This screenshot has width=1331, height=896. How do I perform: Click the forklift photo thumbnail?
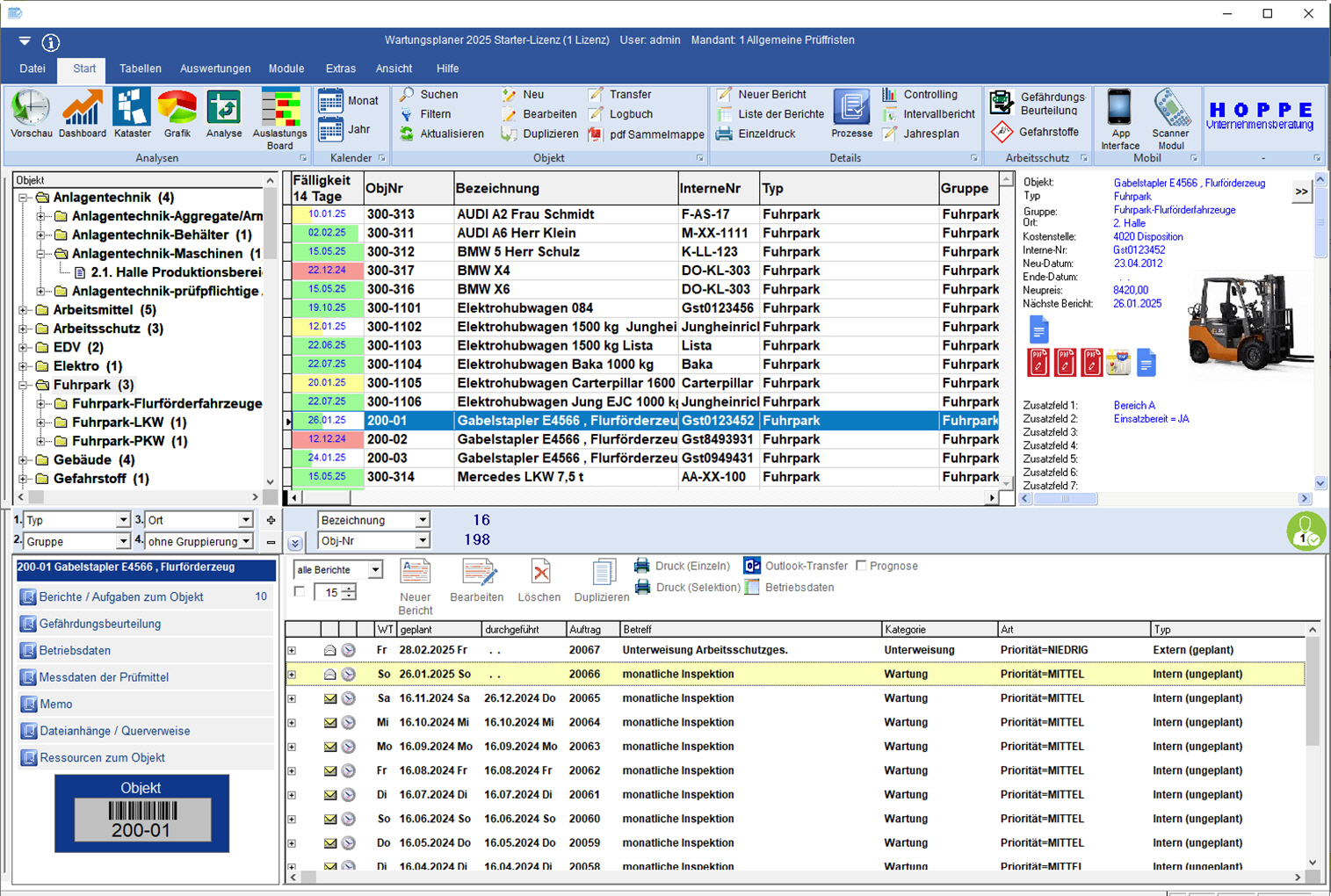coord(1250,321)
